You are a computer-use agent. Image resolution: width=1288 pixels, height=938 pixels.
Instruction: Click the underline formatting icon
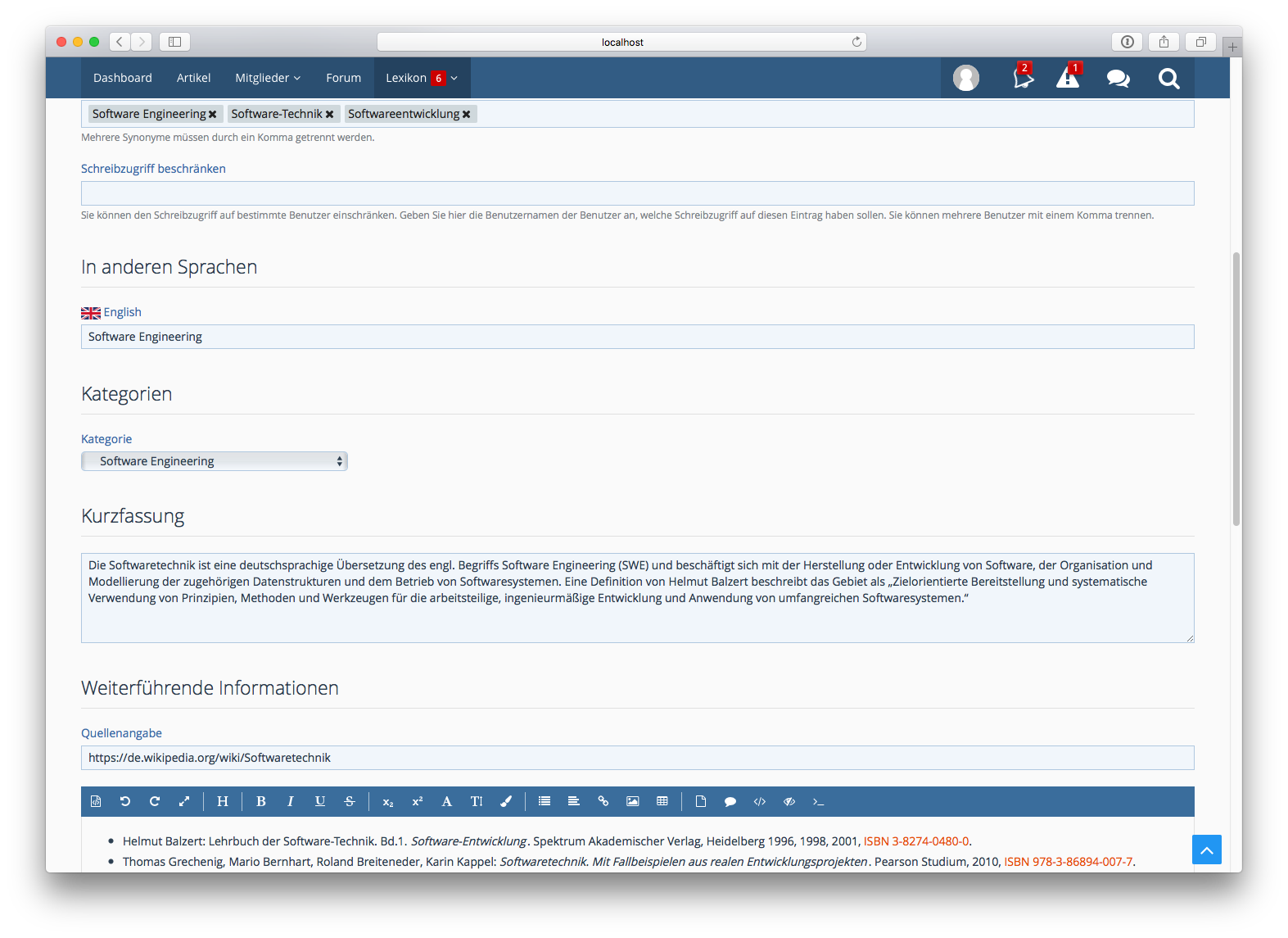point(319,801)
